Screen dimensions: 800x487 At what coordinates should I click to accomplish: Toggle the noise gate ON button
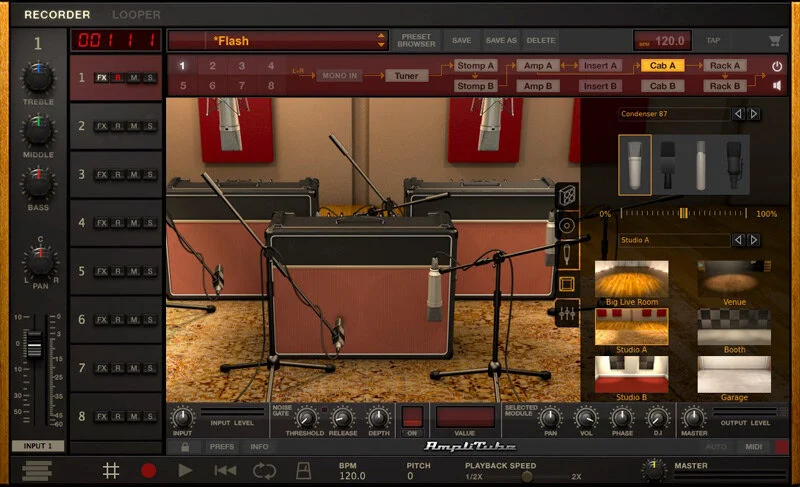coord(412,417)
